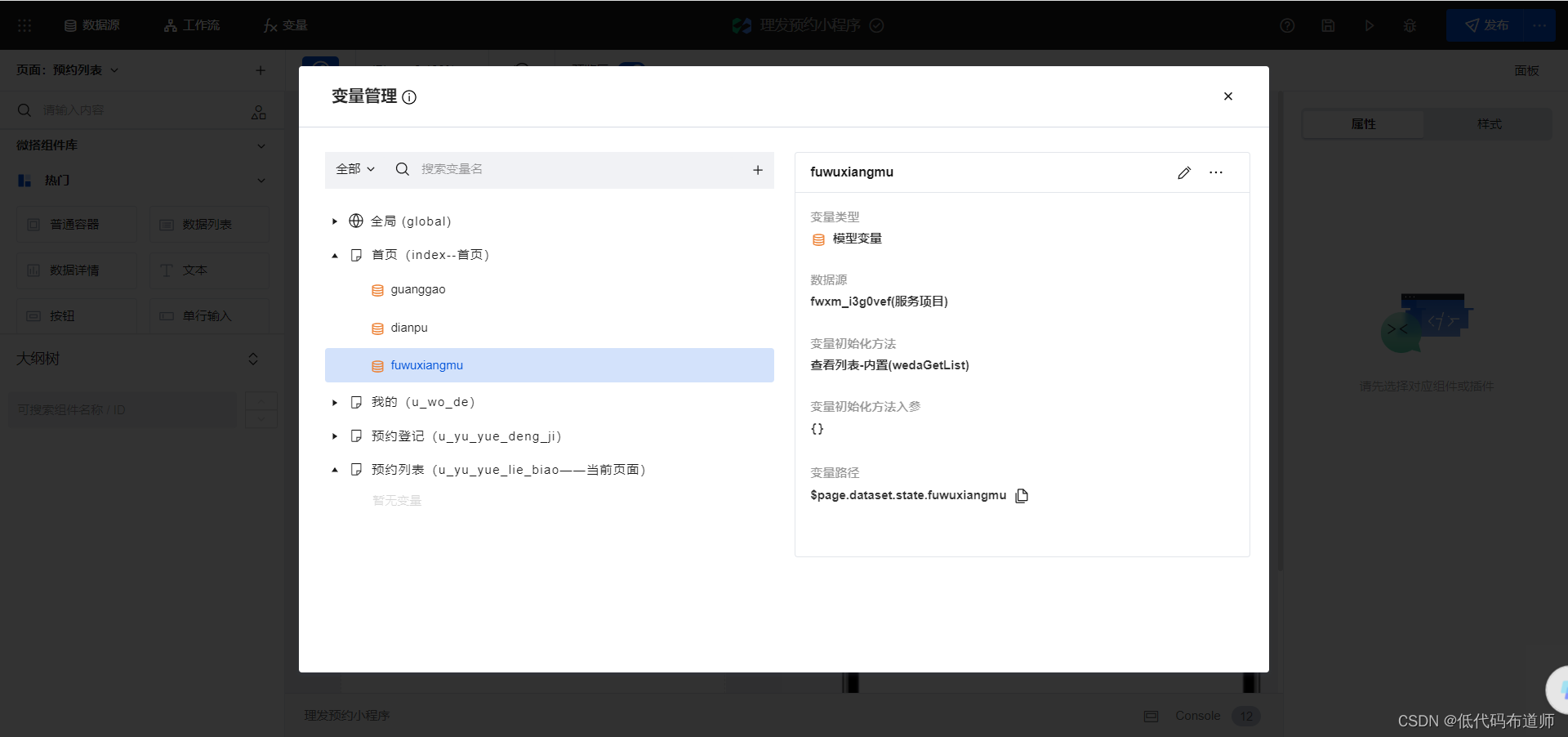Click the outline search field 可搜索组件名称 / ID
The image size is (1568, 737).
click(x=122, y=410)
